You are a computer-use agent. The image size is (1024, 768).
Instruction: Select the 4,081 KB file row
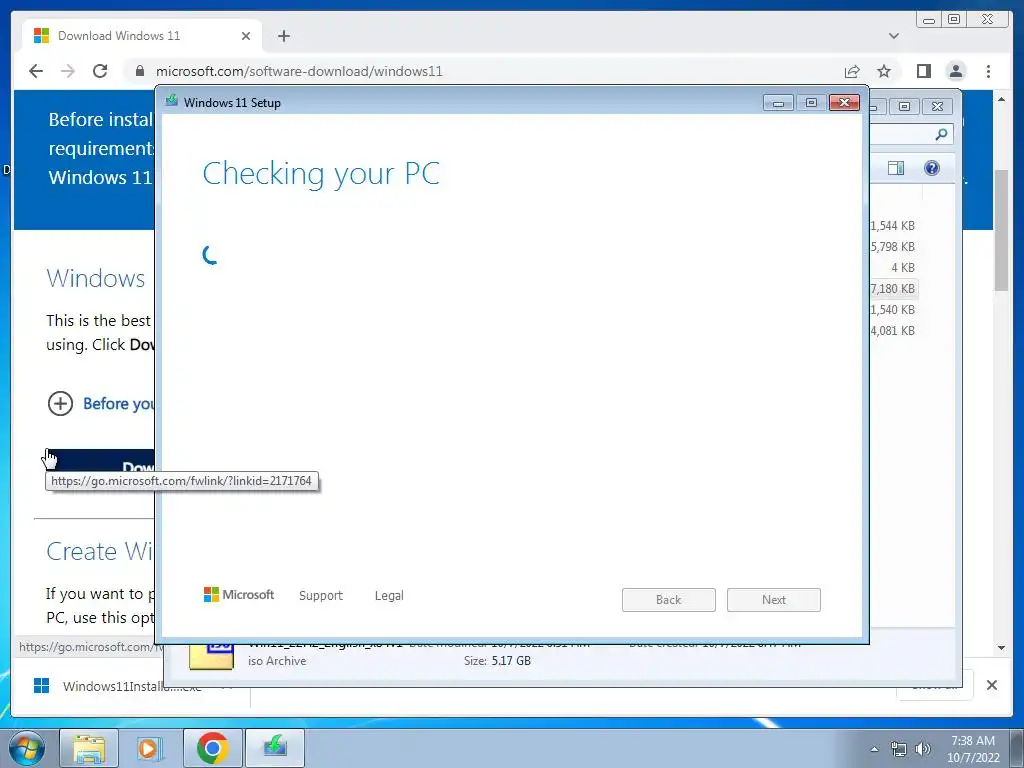tap(893, 330)
